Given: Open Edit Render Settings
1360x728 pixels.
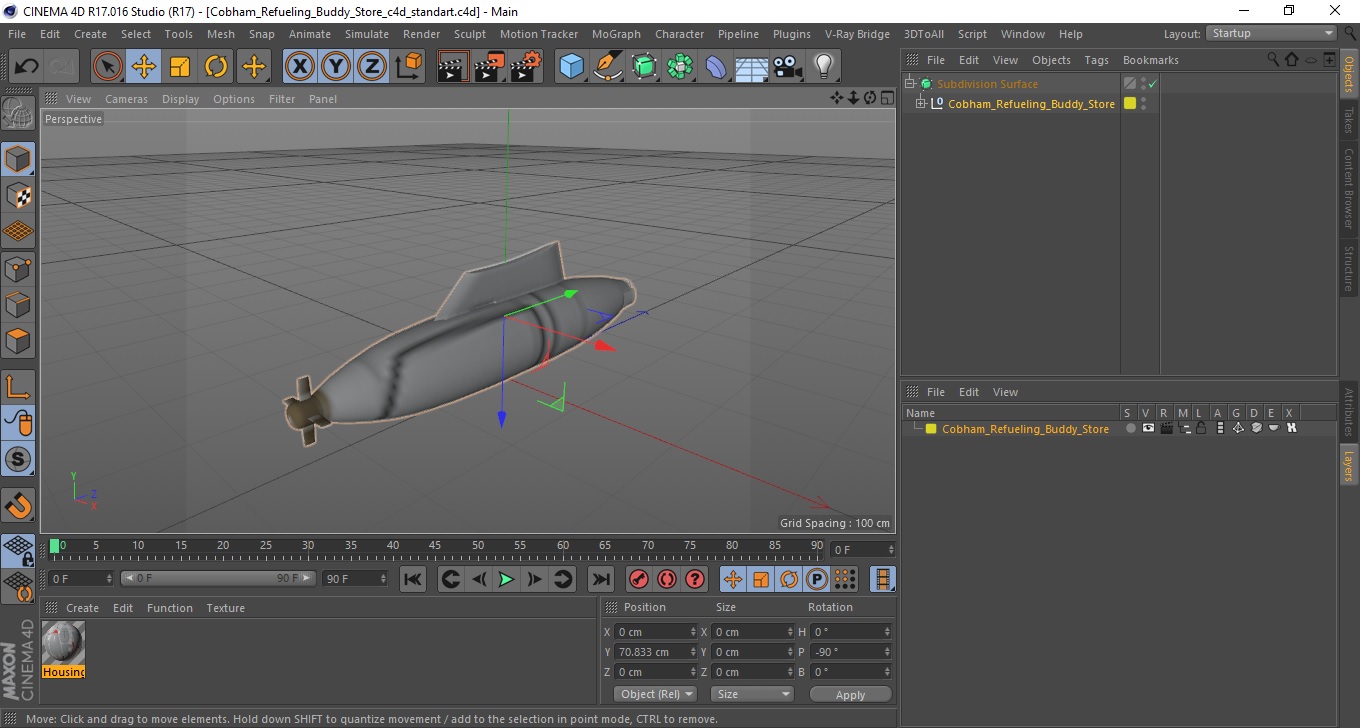Looking at the screenshot, I should click(x=525, y=67).
